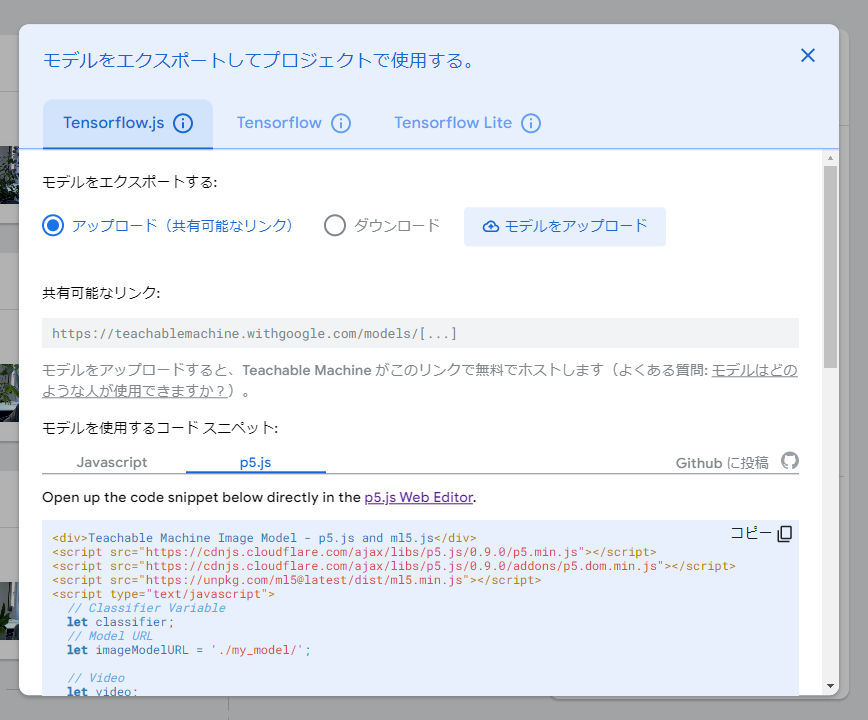This screenshot has width=868, height=720.
Task: Click the dialog scrollbar up arrow
Action: click(830, 158)
